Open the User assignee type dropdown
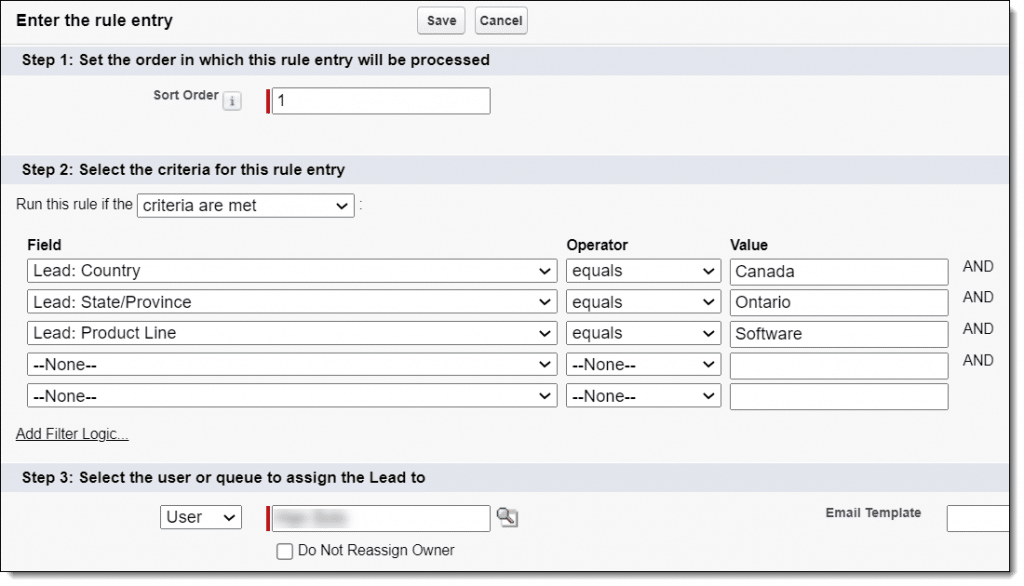The width and height of the screenshot is (1024, 586). (x=201, y=517)
